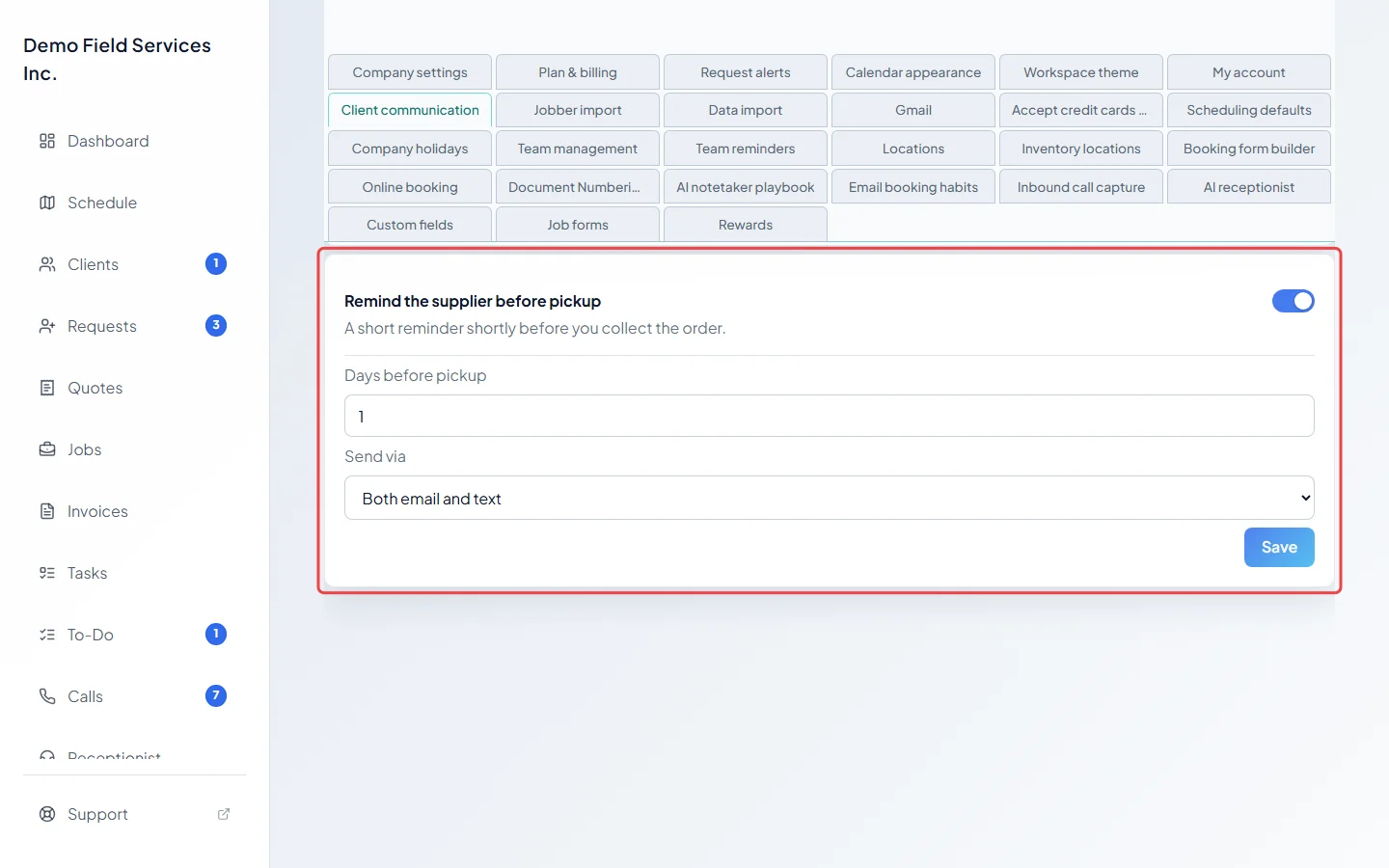This screenshot has height=868, width=1389.
Task: Select the Team management tab
Action: click(578, 149)
